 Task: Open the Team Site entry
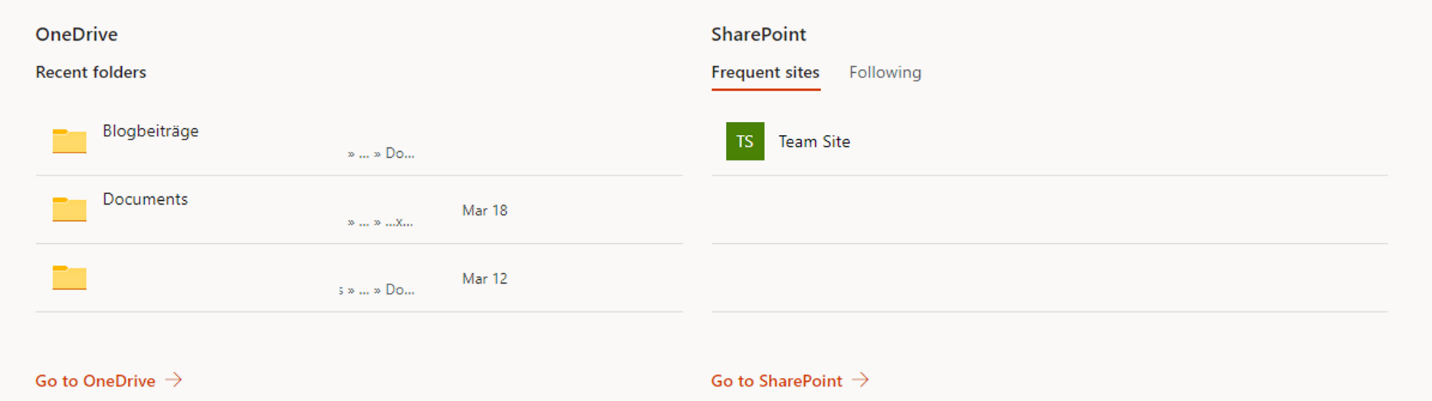814,142
